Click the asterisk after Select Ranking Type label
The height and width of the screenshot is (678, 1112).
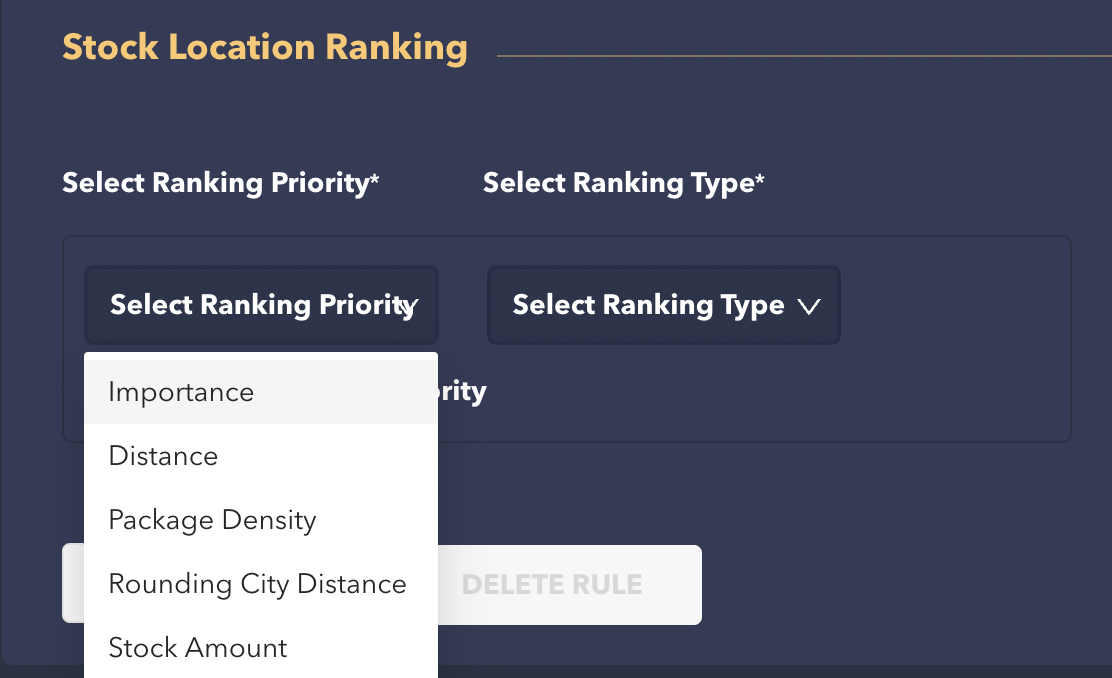760,180
